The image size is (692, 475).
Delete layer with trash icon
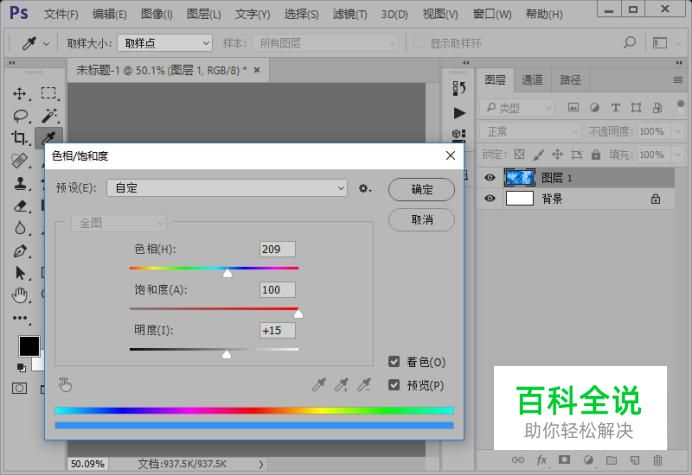pos(658,460)
